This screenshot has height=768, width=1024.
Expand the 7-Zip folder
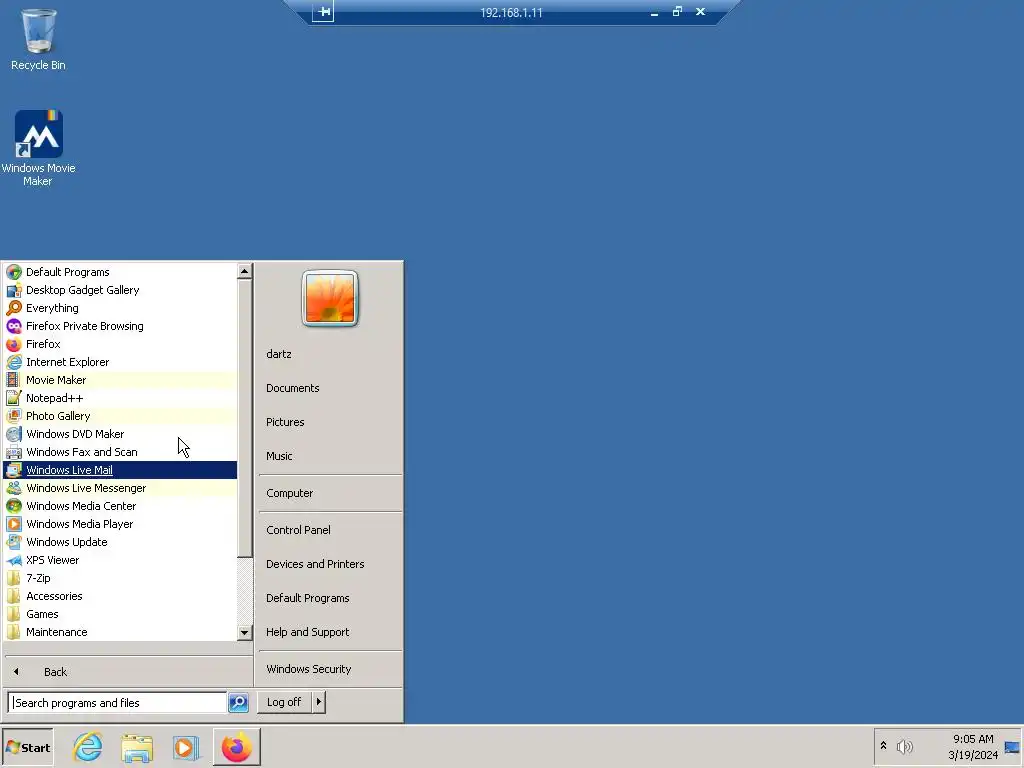pyautogui.click(x=120, y=578)
